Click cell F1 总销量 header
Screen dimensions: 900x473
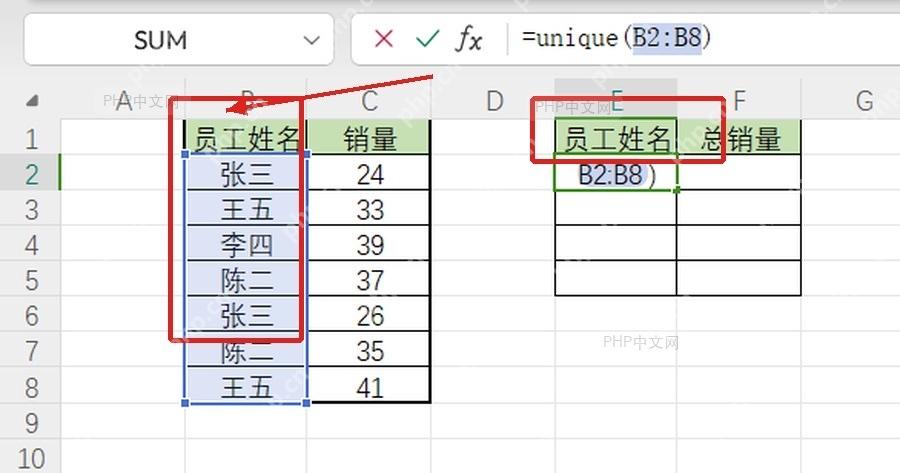tap(739, 138)
